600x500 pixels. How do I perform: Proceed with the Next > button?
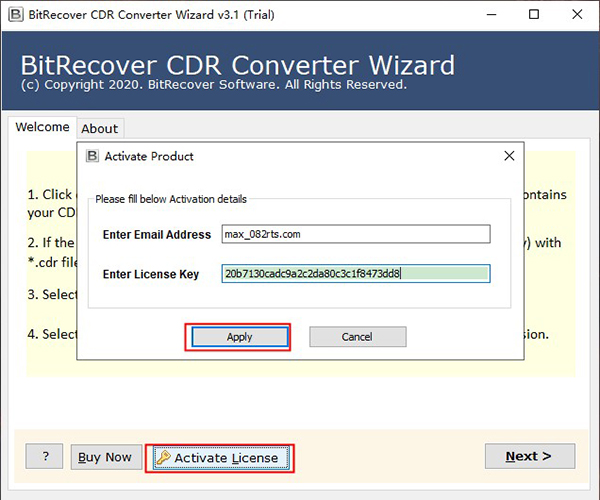point(530,456)
